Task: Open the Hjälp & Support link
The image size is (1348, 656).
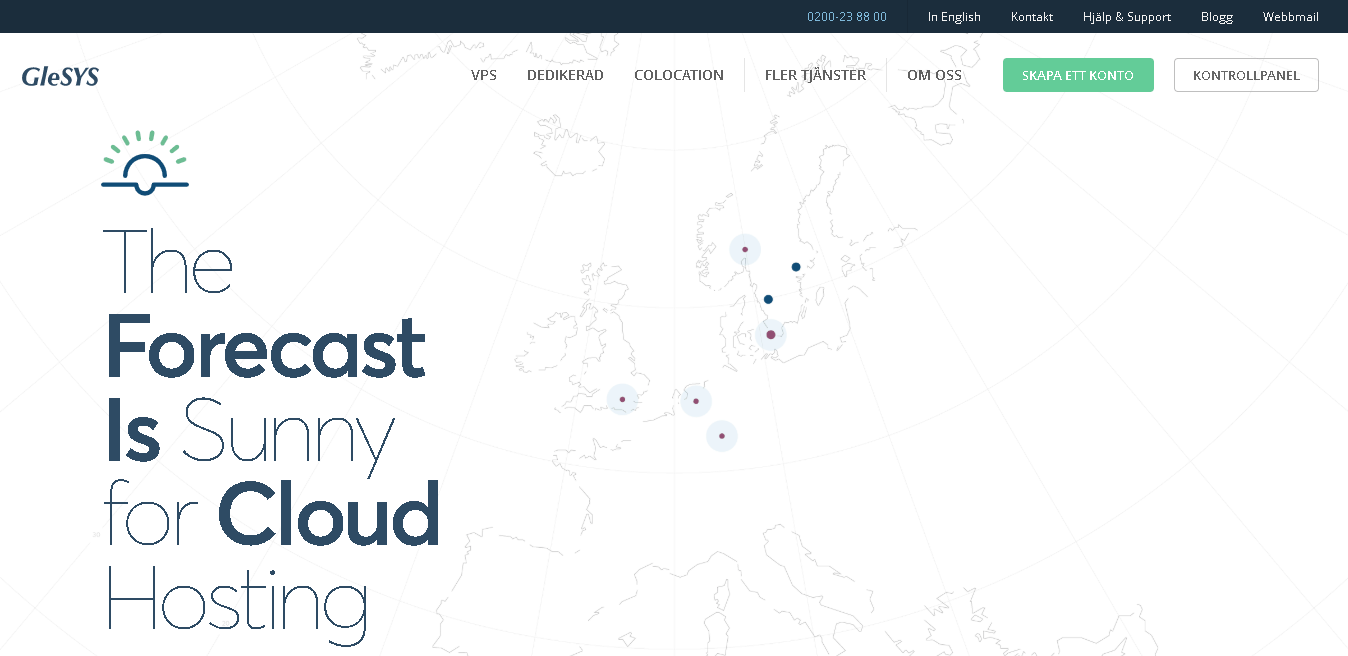Action: (x=1127, y=17)
